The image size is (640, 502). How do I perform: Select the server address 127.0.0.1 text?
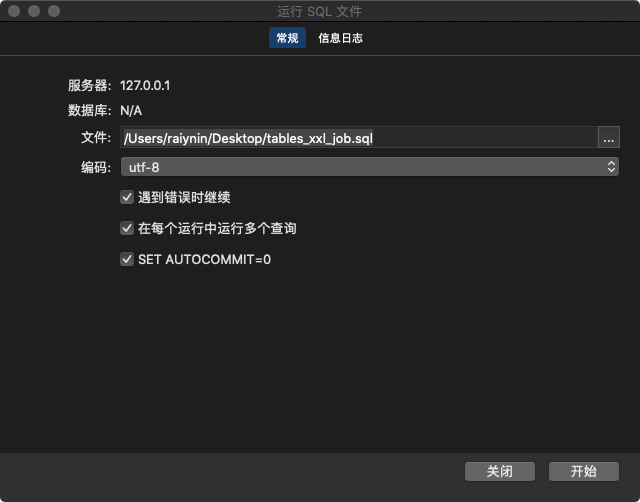pos(145,86)
